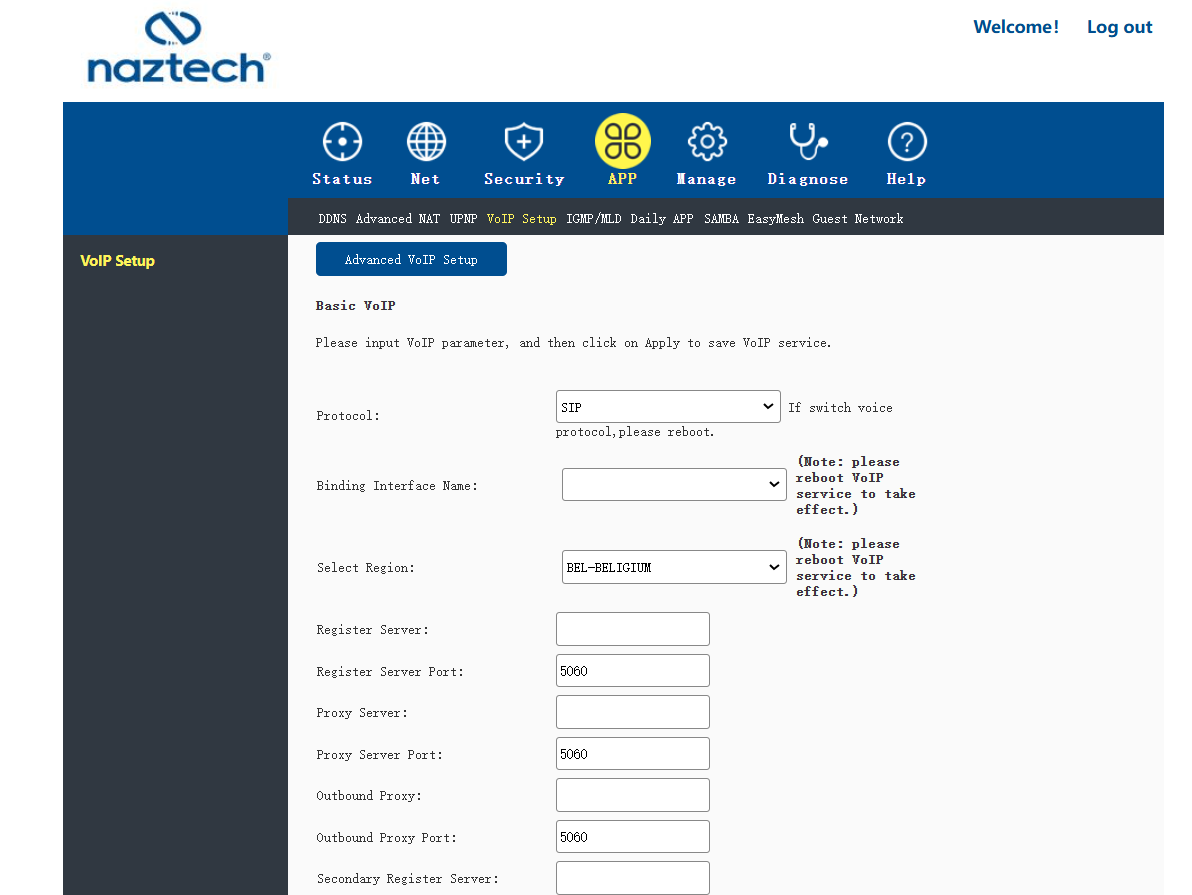
Task: Open the IGMP/MLD submenu
Action: (594, 219)
